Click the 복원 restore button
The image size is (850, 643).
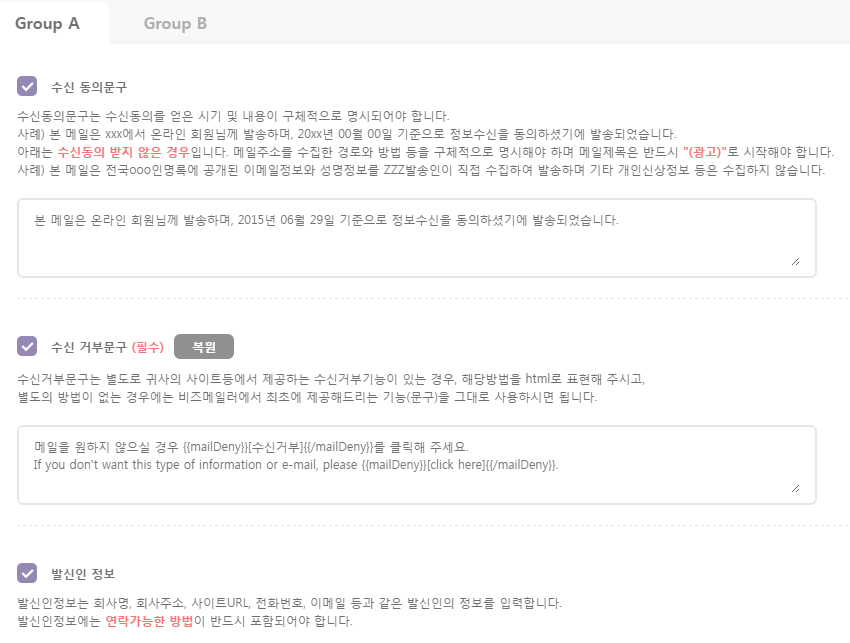(204, 346)
